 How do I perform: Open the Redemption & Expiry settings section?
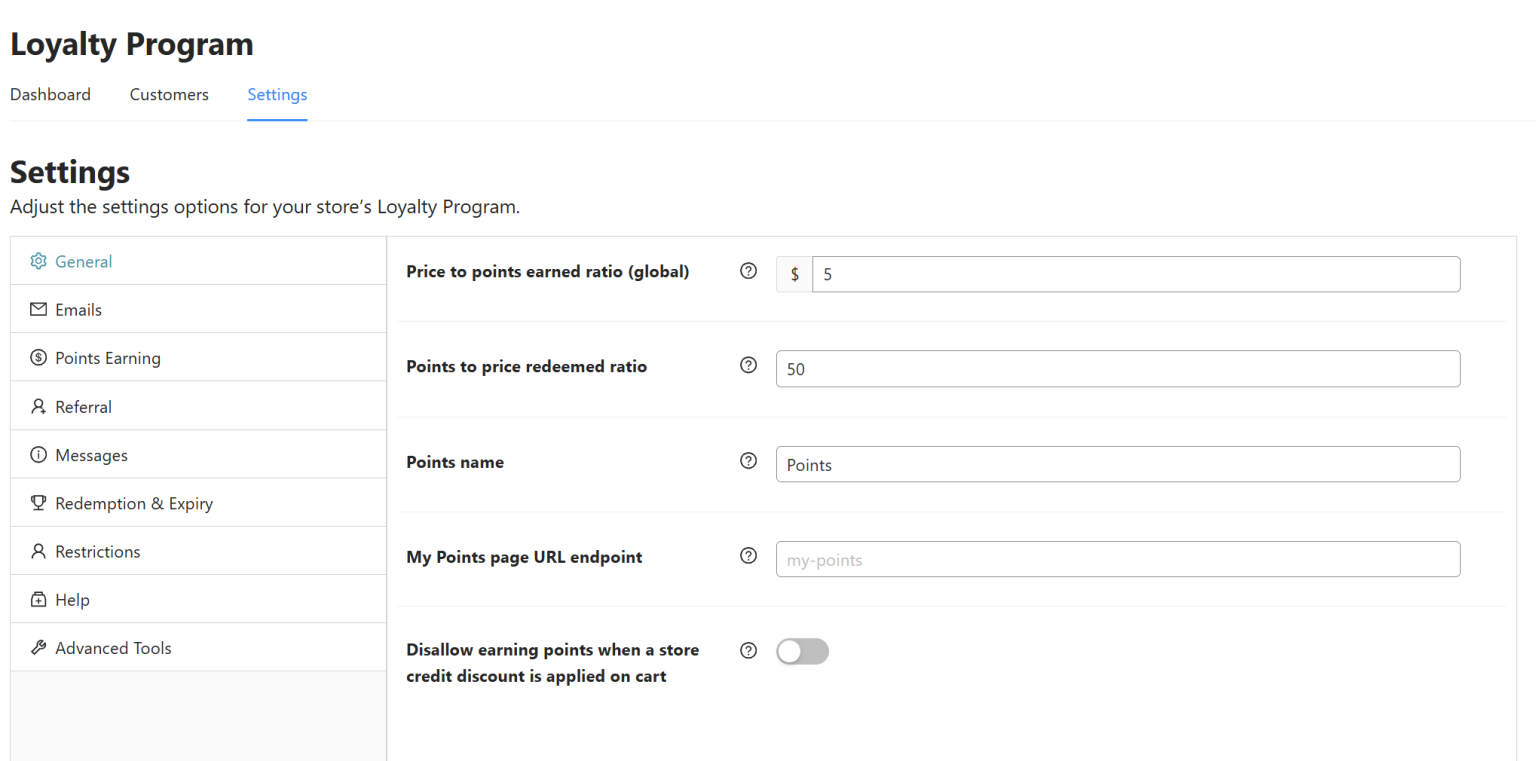pos(133,503)
